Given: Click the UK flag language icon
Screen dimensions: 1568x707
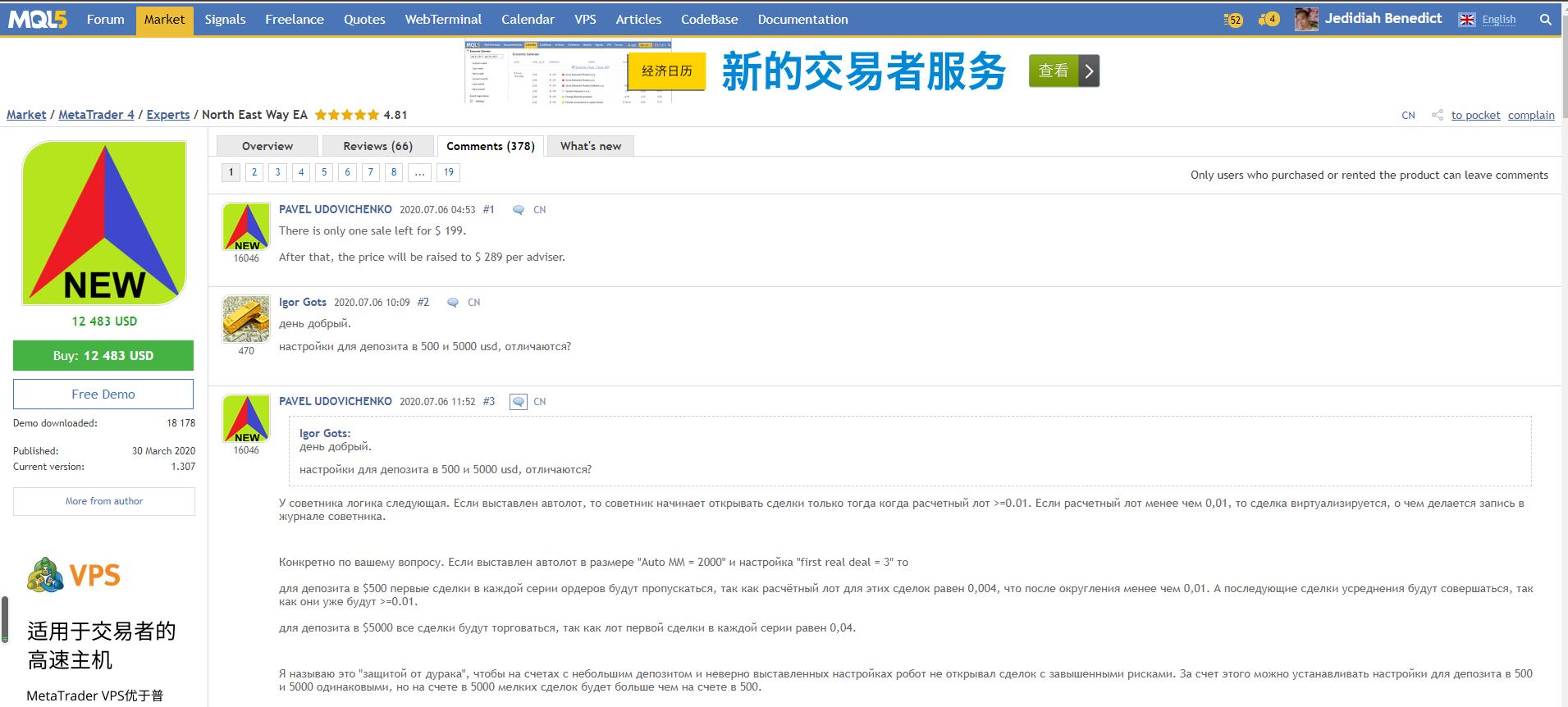Looking at the screenshot, I should coord(1467,20).
